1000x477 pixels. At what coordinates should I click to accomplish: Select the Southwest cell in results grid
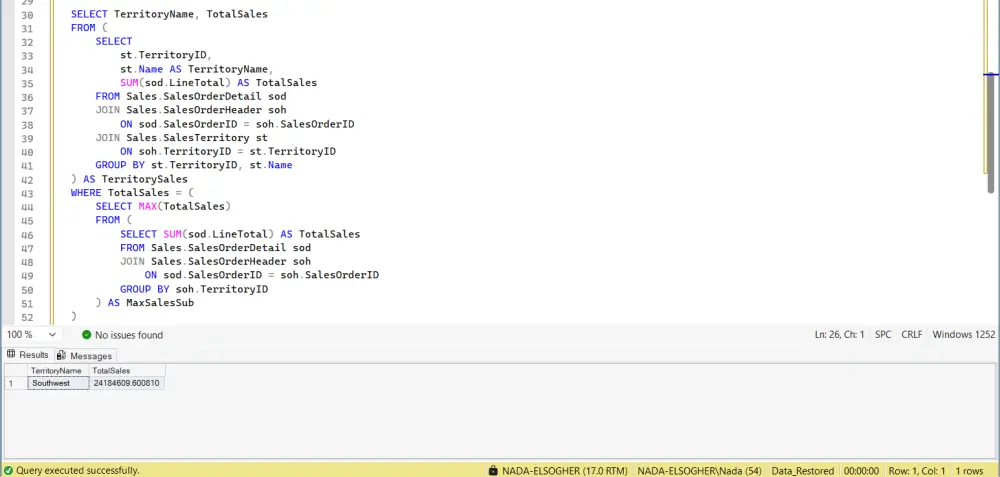[x=58, y=383]
